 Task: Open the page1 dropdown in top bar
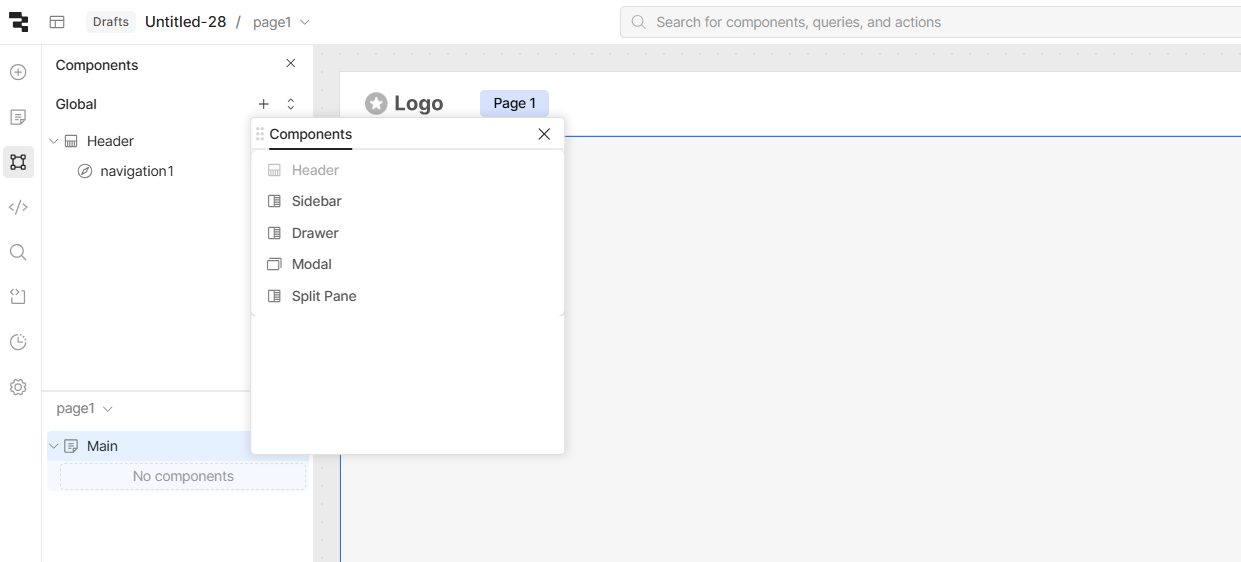click(x=281, y=22)
